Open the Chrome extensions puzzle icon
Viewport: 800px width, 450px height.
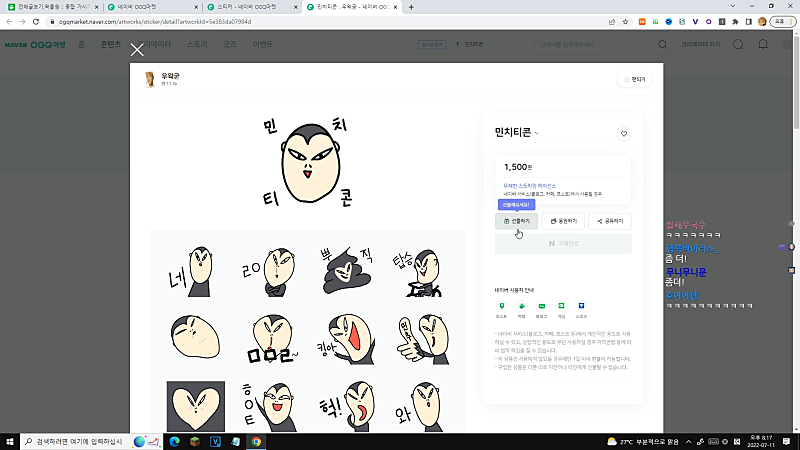tap(735, 22)
